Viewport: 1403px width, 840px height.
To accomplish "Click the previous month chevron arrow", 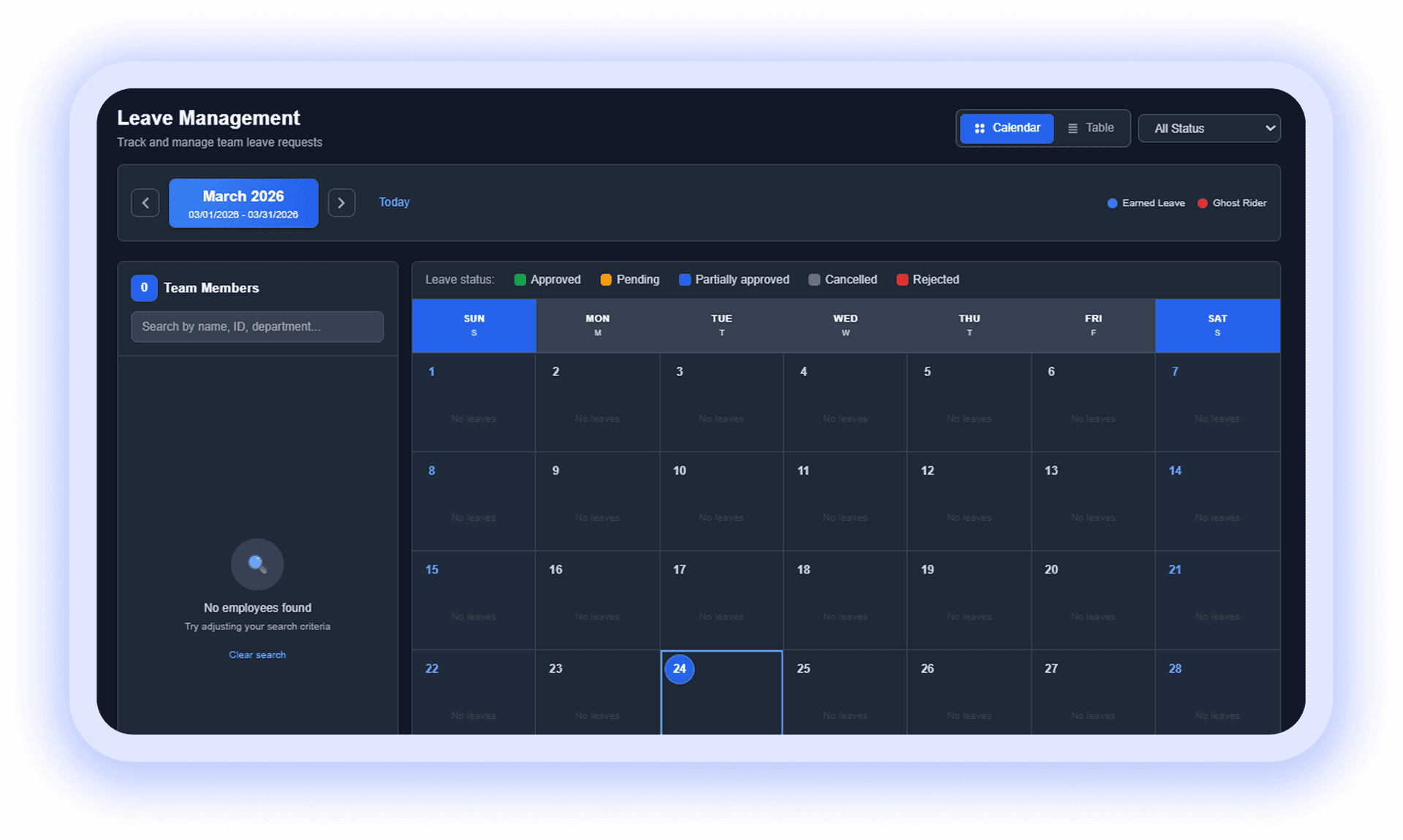I will pyautogui.click(x=145, y=202).
